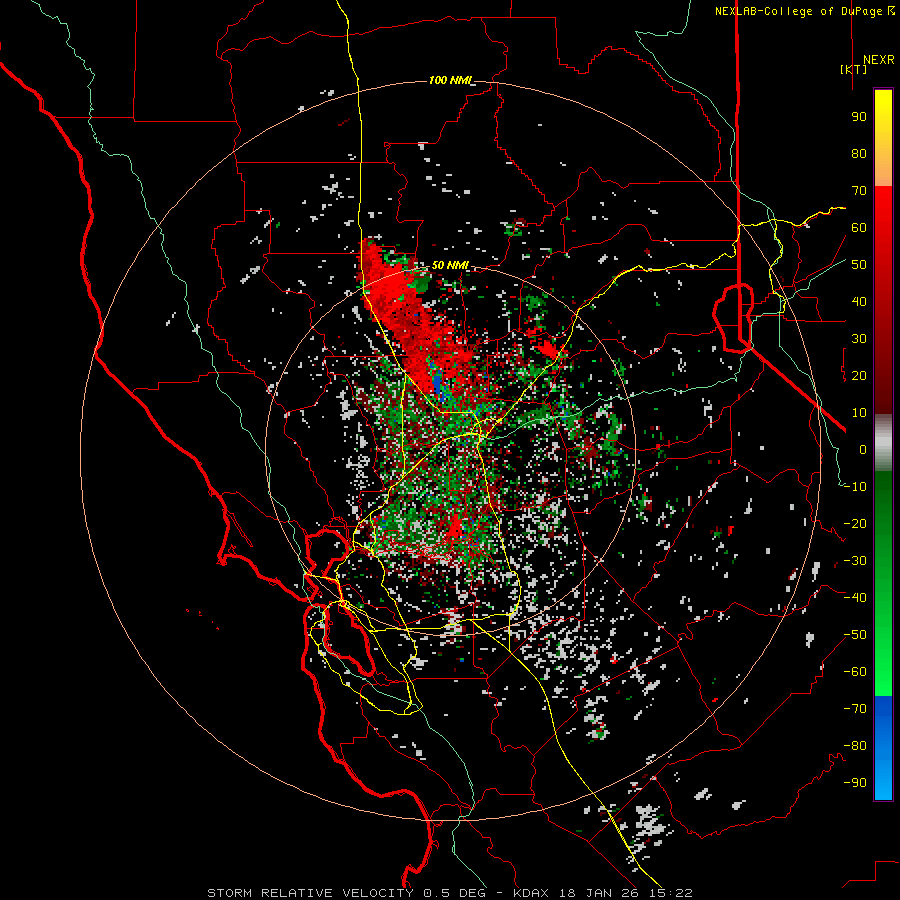Select the -10 scale label
The height and width of the screenshot is (900, 900).
coord(855,487)
